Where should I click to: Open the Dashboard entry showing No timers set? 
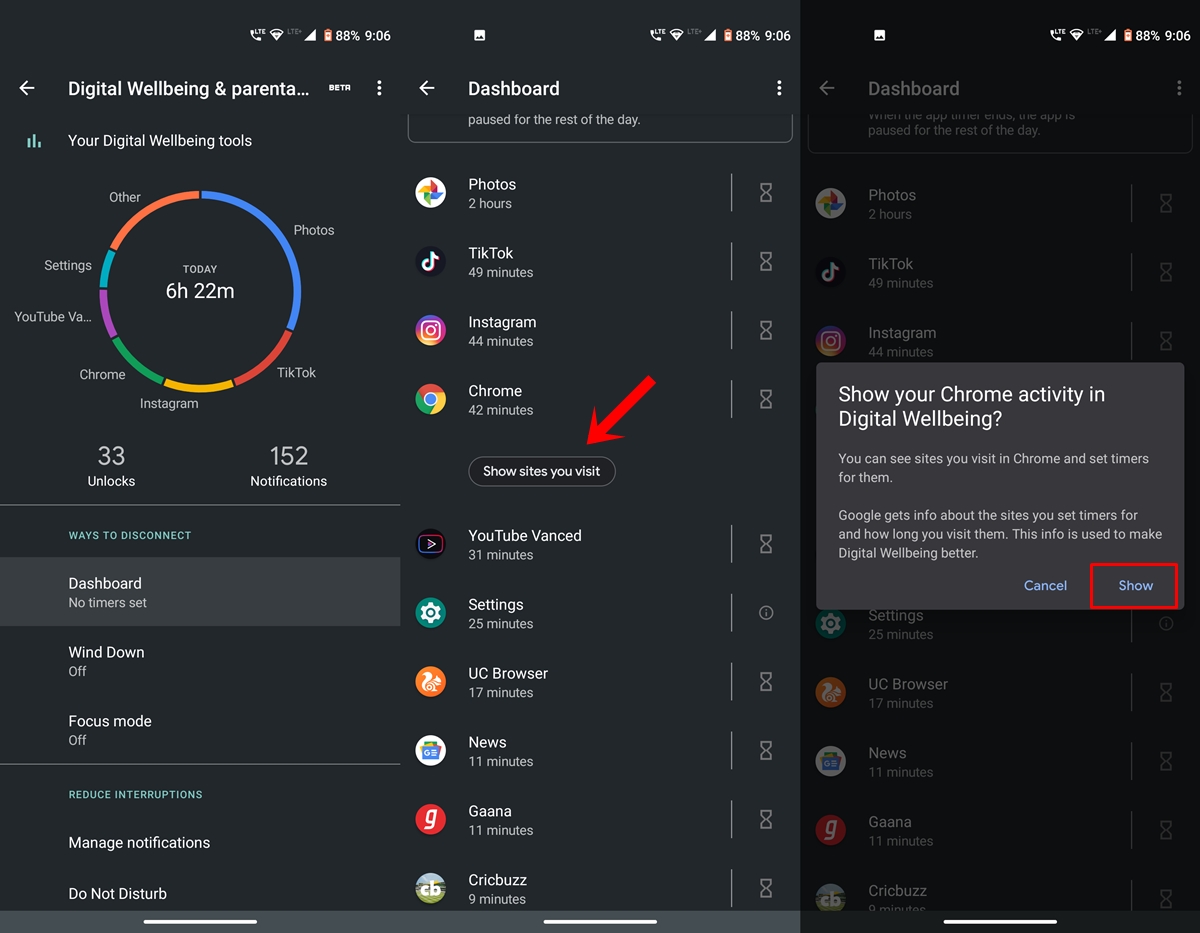(x=200, y=592)
